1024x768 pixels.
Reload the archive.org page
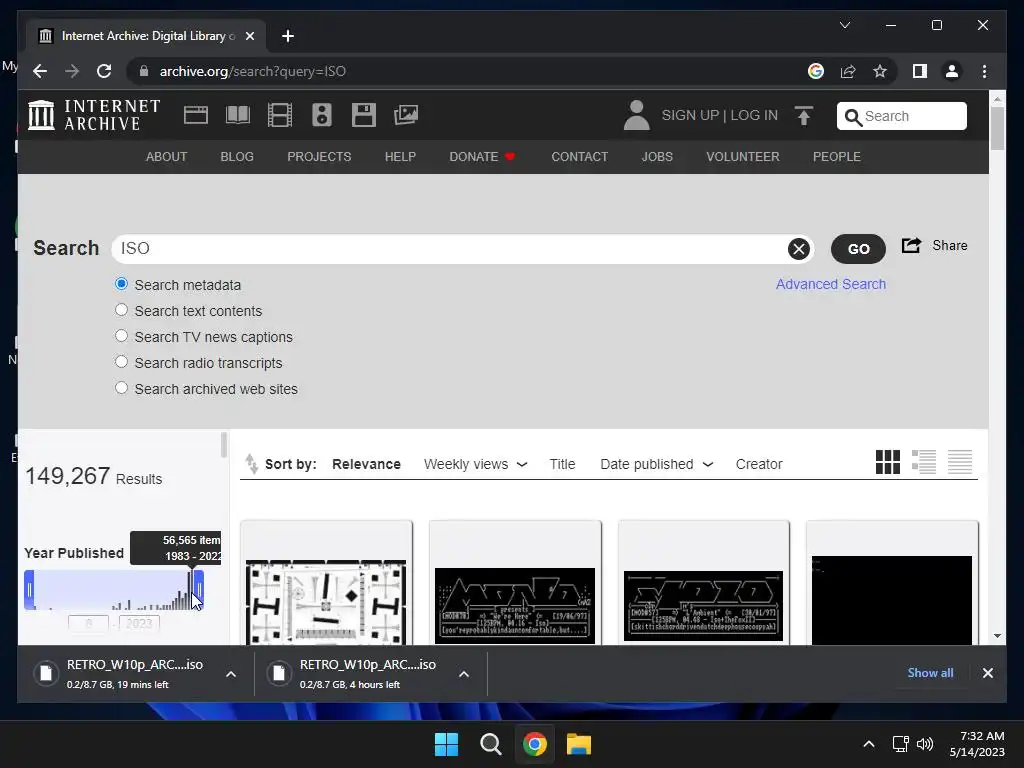tap(104, 71)
